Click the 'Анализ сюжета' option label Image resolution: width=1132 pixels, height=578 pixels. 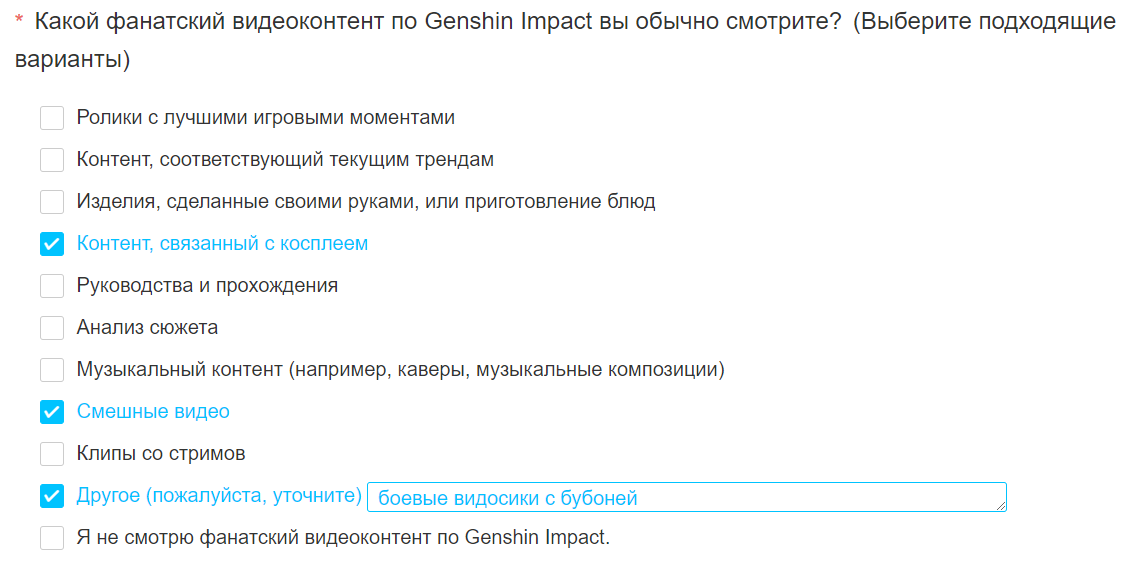[x=147, y=328]
